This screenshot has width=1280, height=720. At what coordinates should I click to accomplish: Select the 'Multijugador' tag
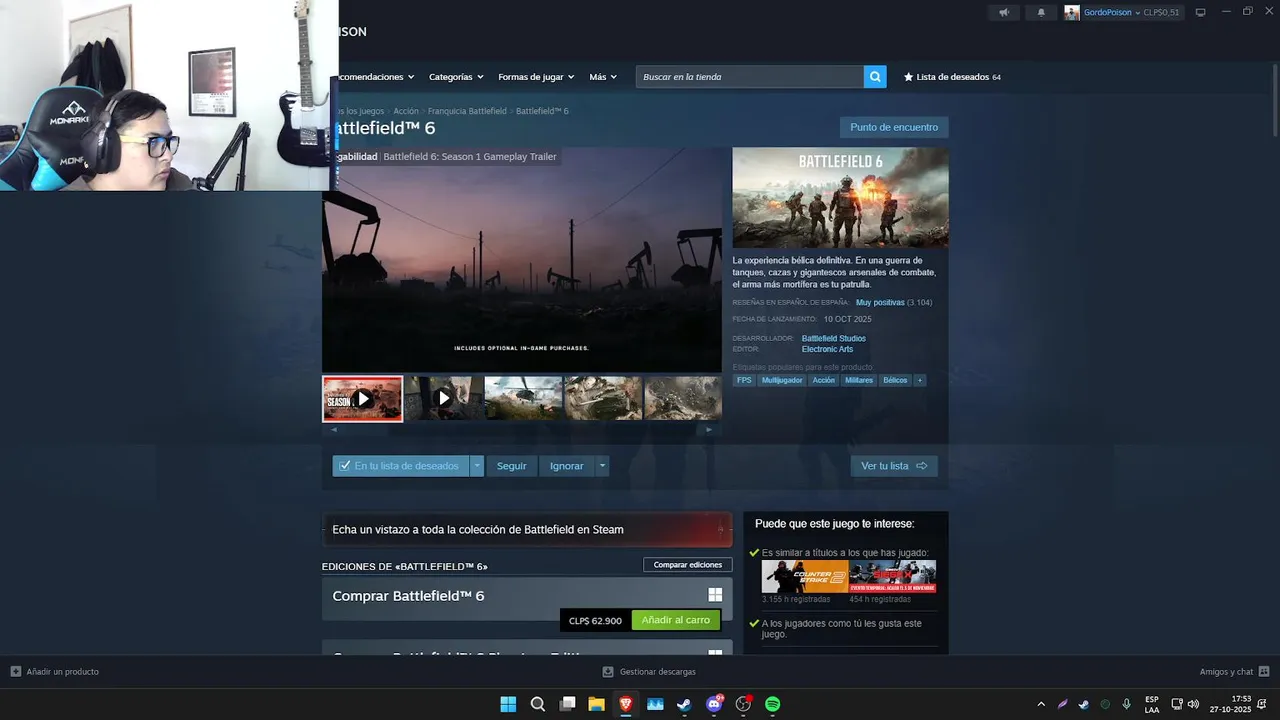[x=782, y=380]
